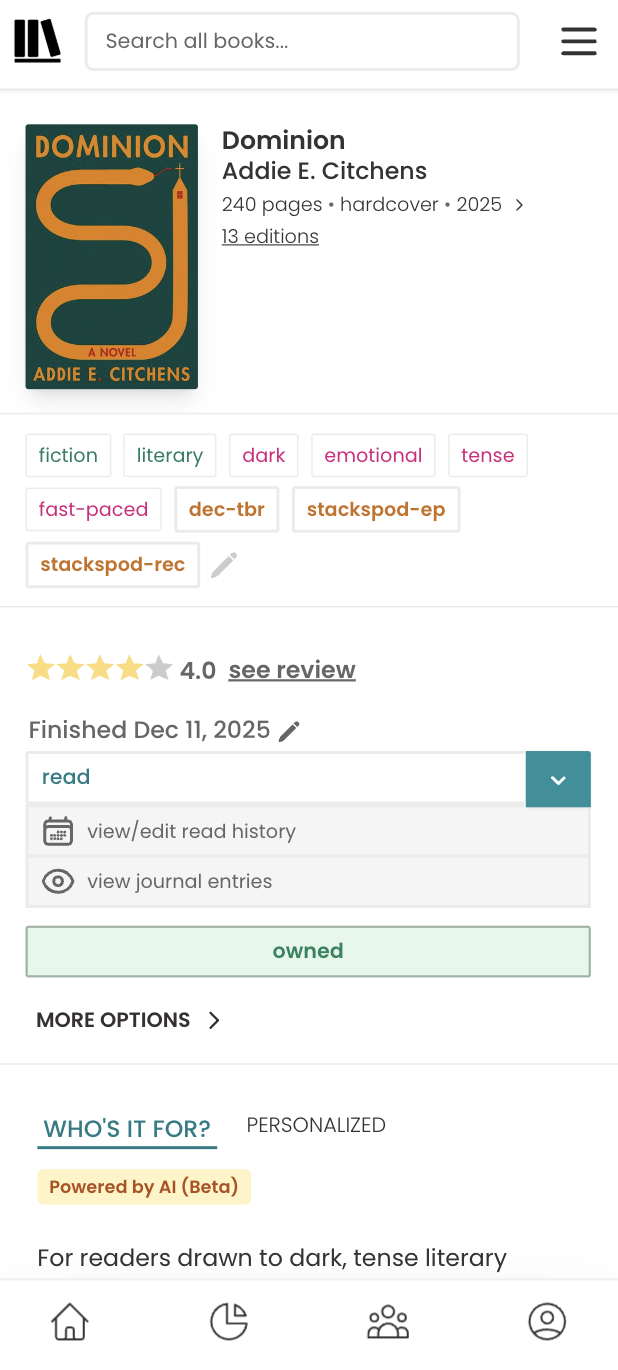Open the home icon in bottom navigation

tap(69, 1320)
